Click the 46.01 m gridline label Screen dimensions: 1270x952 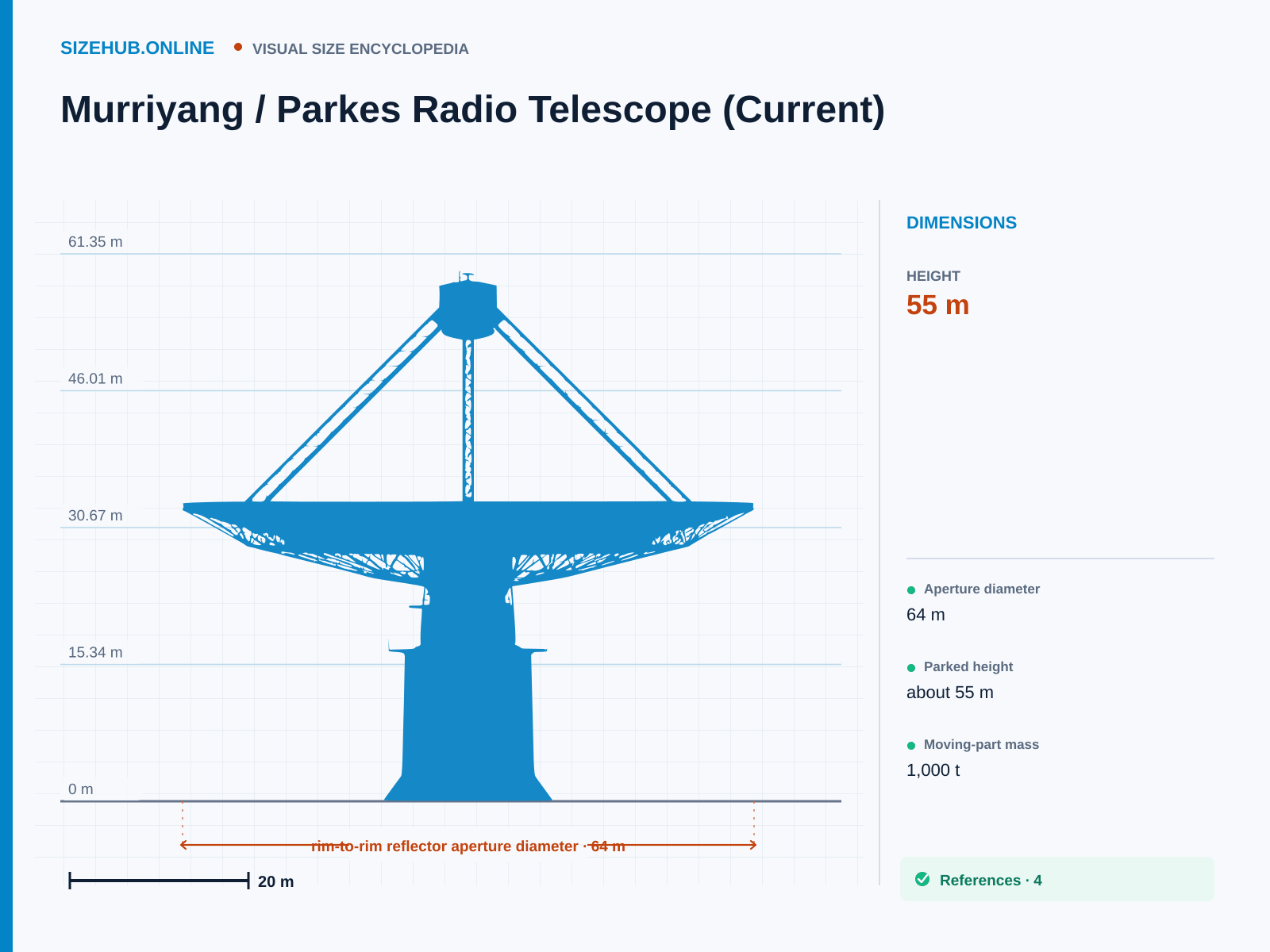point(95,378)
